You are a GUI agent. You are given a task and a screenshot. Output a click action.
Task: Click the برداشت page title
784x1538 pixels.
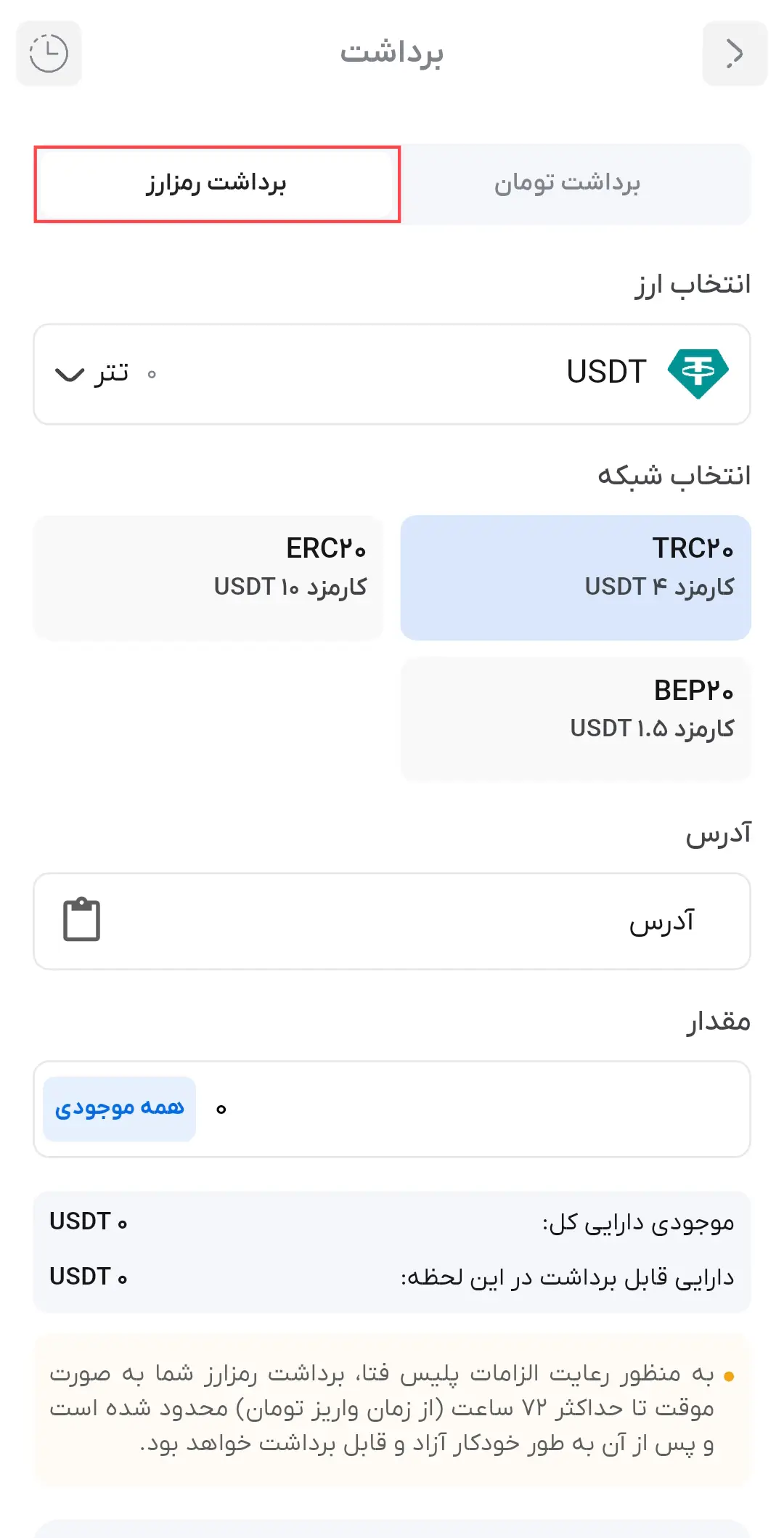(x=392, y=53)
